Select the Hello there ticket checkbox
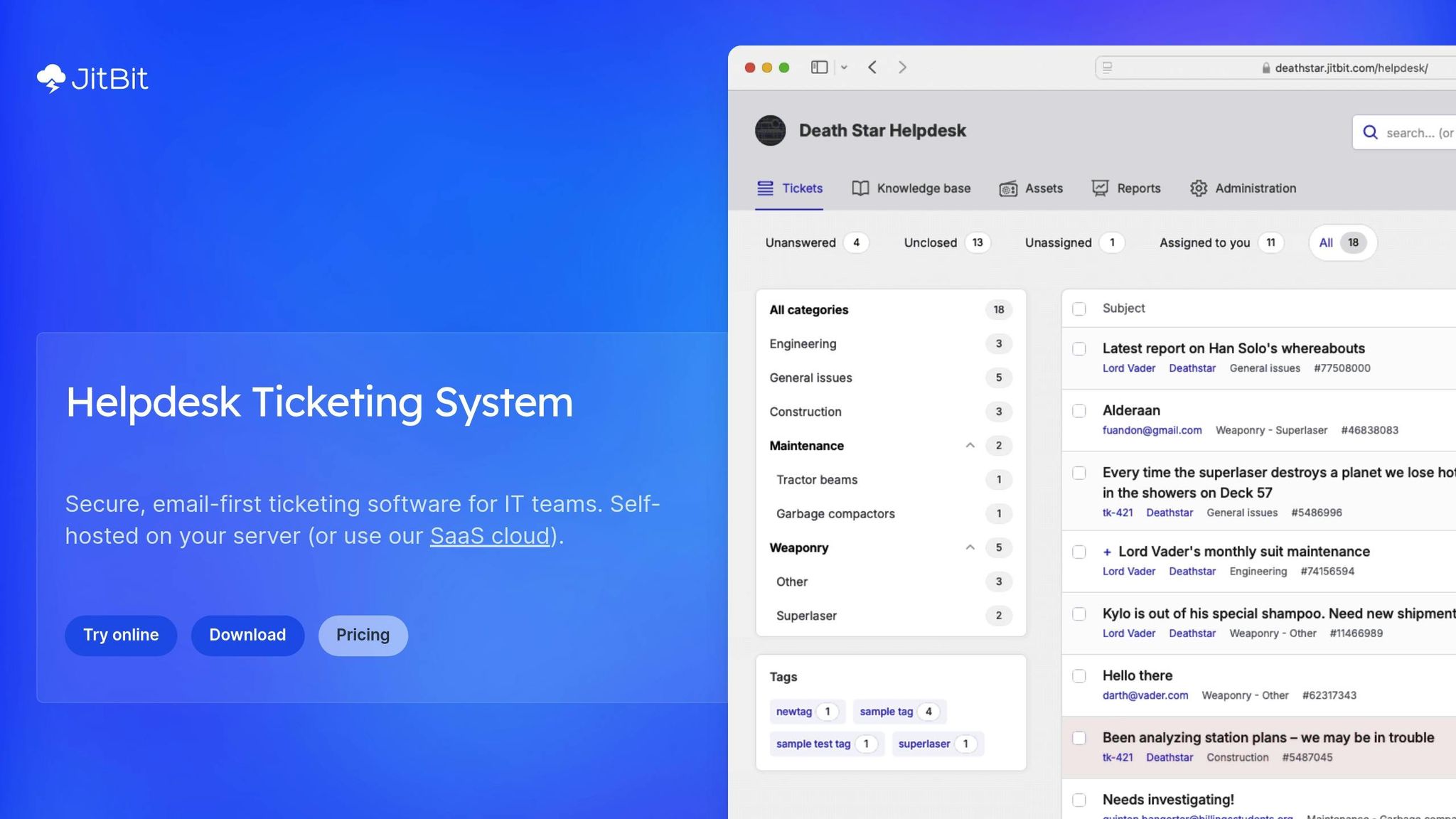This screenshot has height=819, width=1456. [x=1079, y=676]
